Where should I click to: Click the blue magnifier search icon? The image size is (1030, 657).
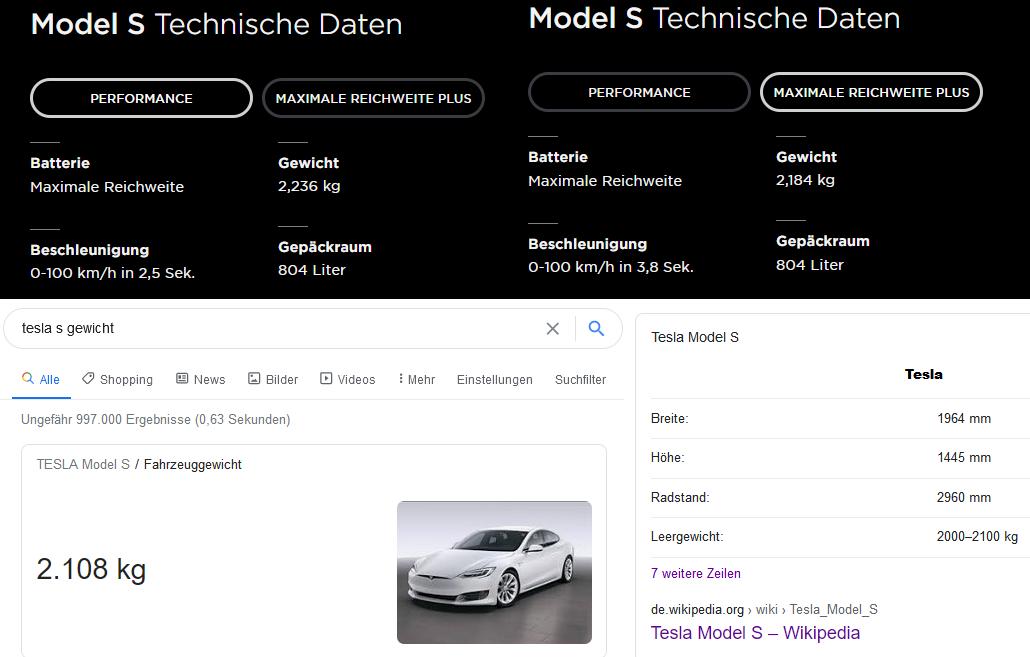[x=596, y=328]
